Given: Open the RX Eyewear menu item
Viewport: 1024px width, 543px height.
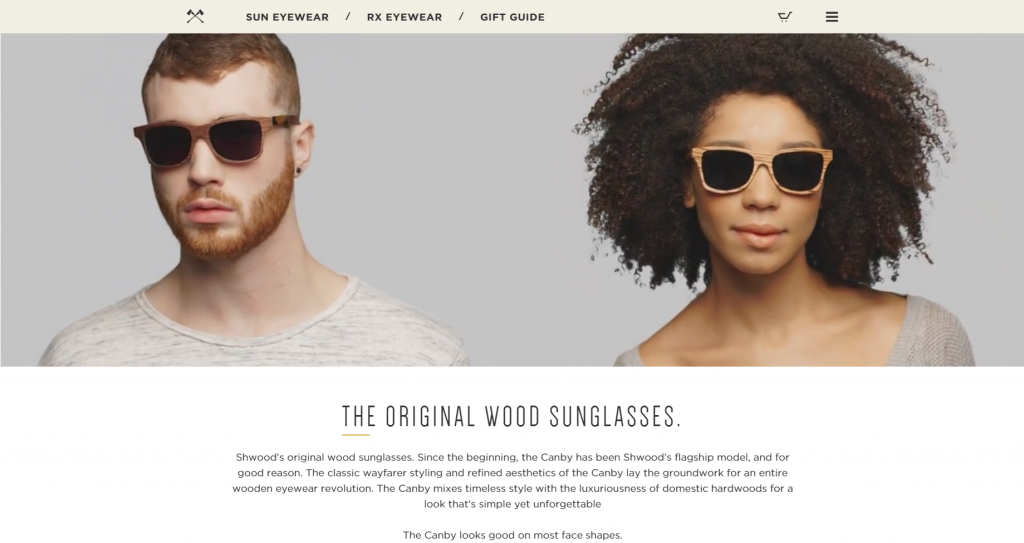Looking at the screenshot, I should 404,17.
